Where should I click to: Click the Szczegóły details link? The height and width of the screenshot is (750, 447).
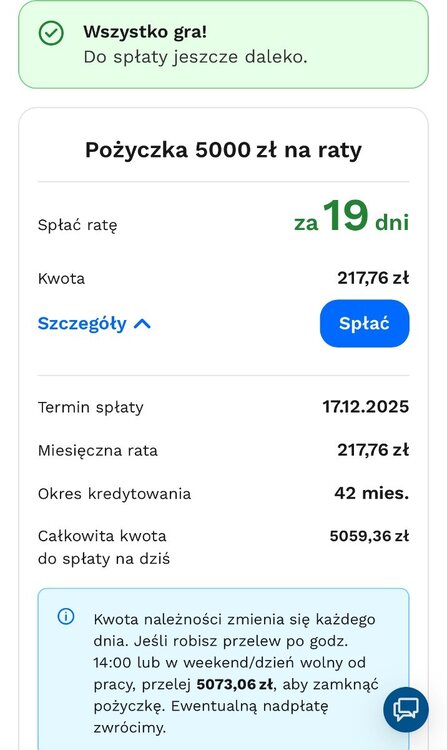point(82,324)
